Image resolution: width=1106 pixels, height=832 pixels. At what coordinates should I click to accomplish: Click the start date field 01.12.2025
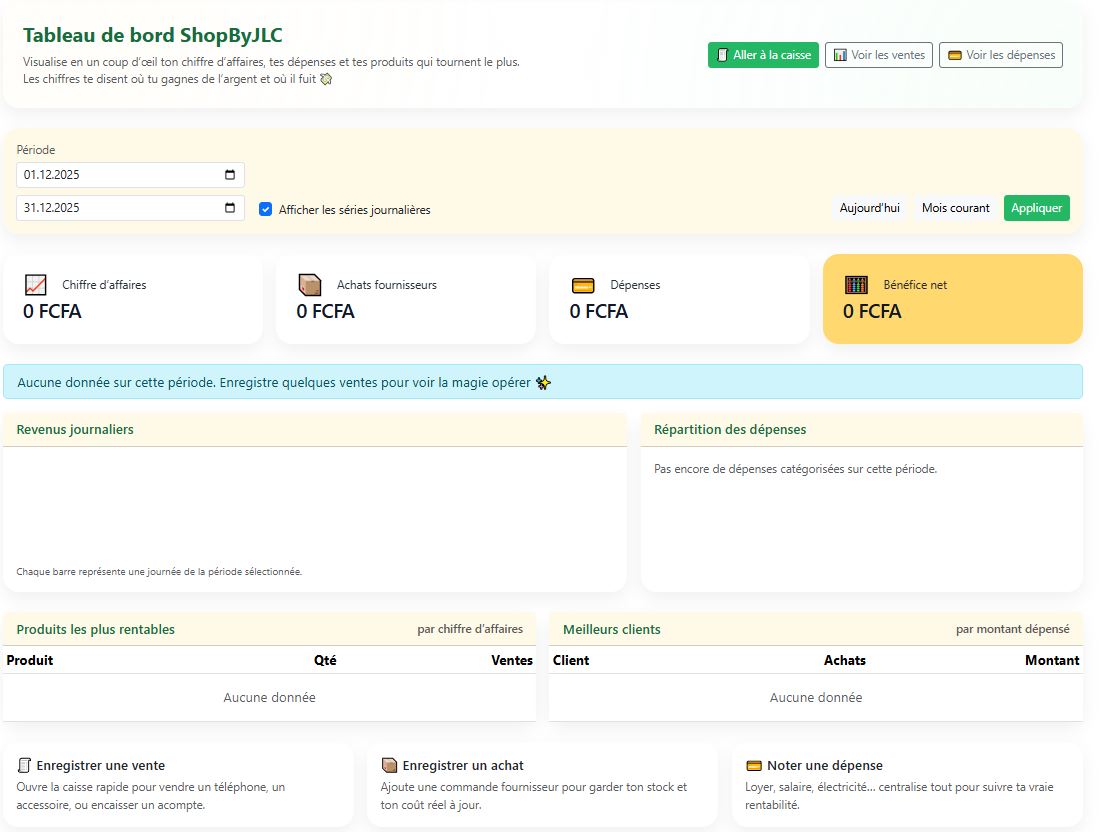tap(110, 175)
